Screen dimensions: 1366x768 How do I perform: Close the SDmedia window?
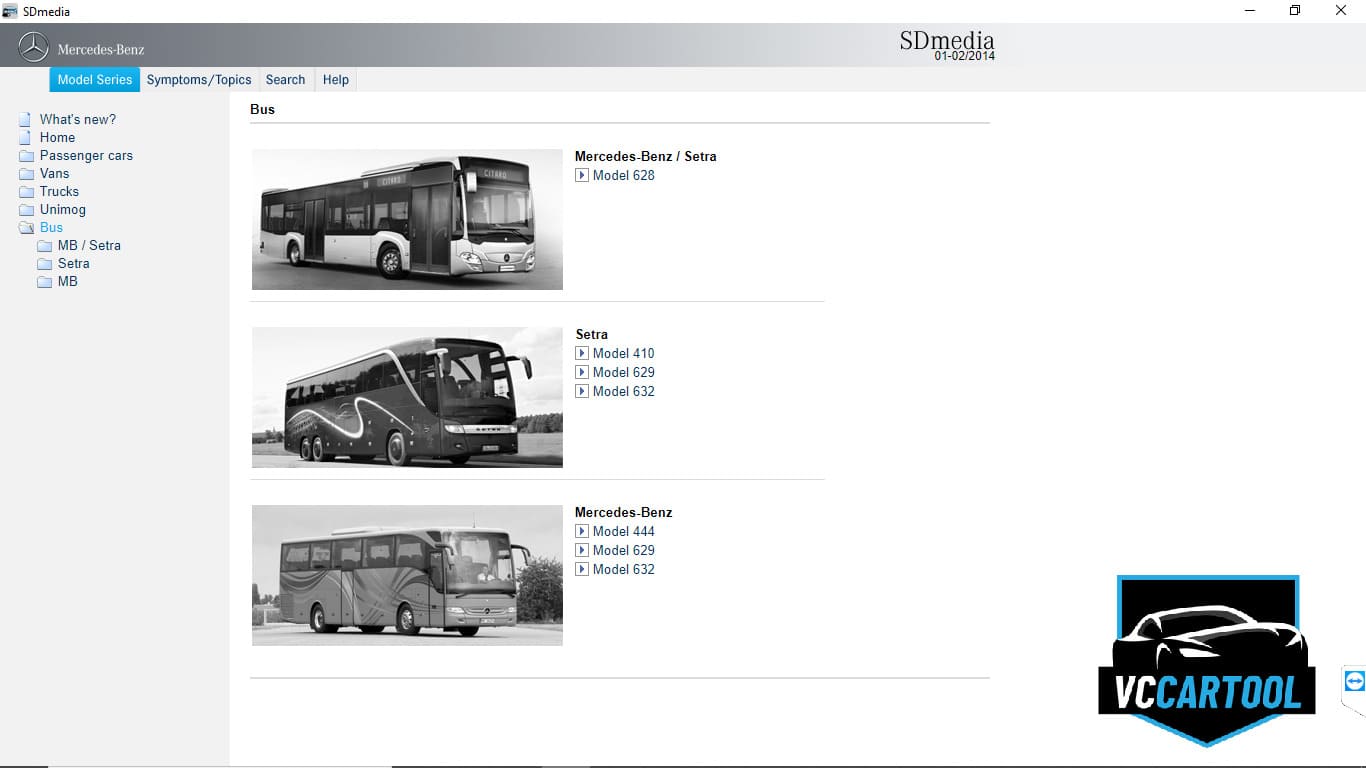1341,11
